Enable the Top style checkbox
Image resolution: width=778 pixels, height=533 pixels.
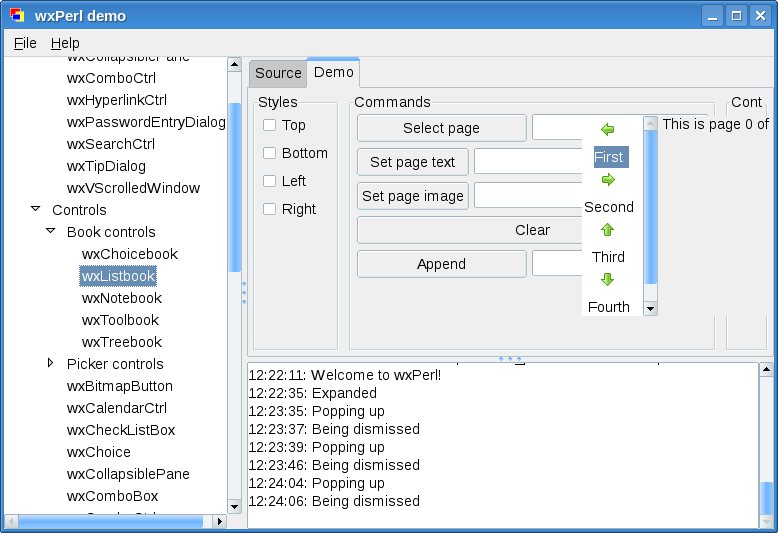(270, 125)
